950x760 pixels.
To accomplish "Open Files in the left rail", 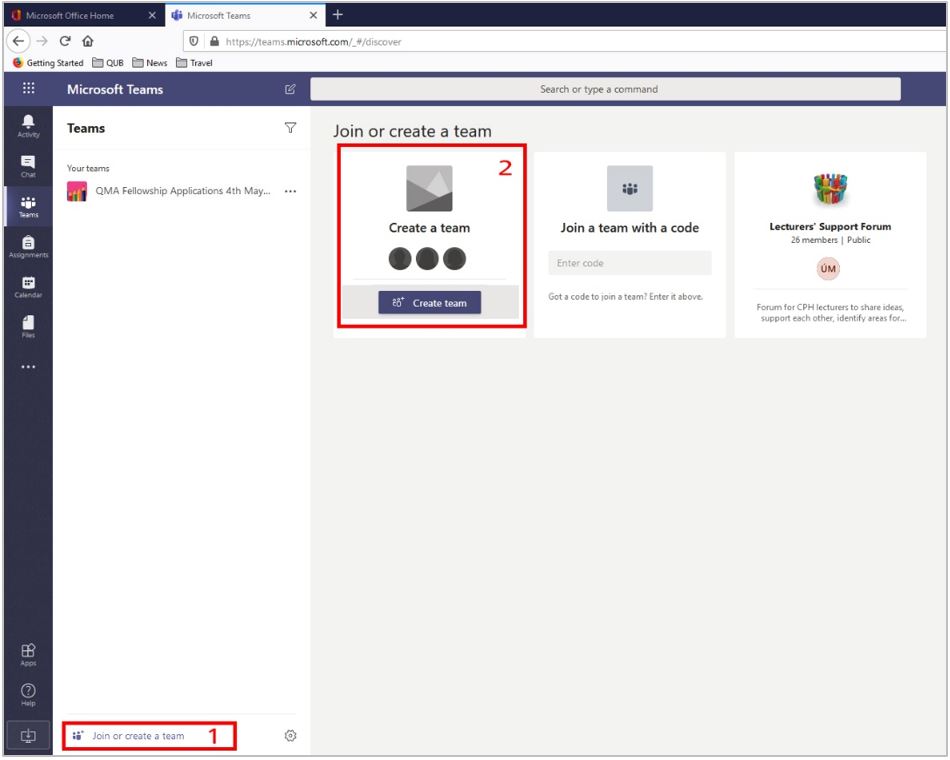I will 28,326.
